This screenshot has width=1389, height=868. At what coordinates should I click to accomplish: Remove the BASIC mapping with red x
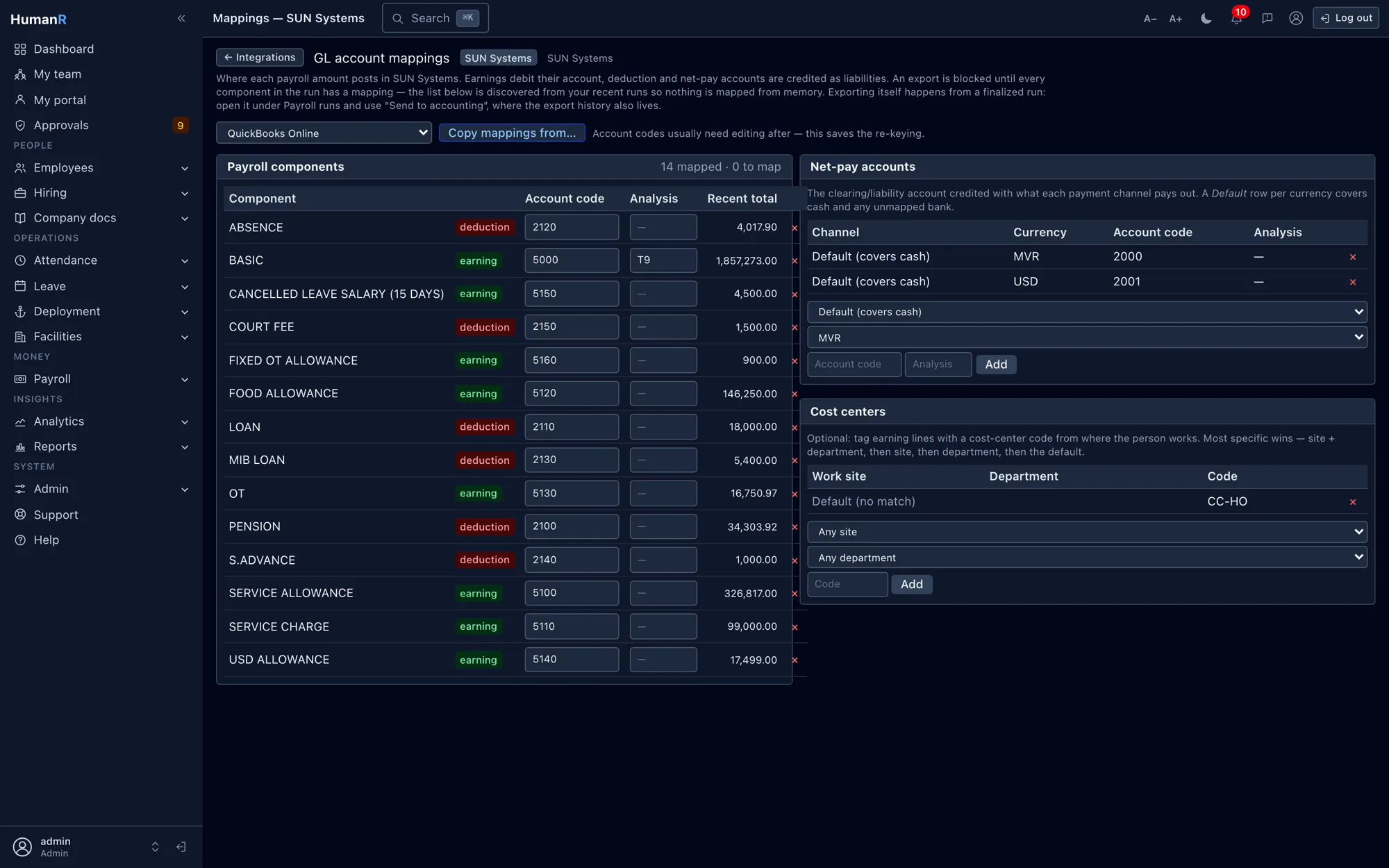(795, 261)
